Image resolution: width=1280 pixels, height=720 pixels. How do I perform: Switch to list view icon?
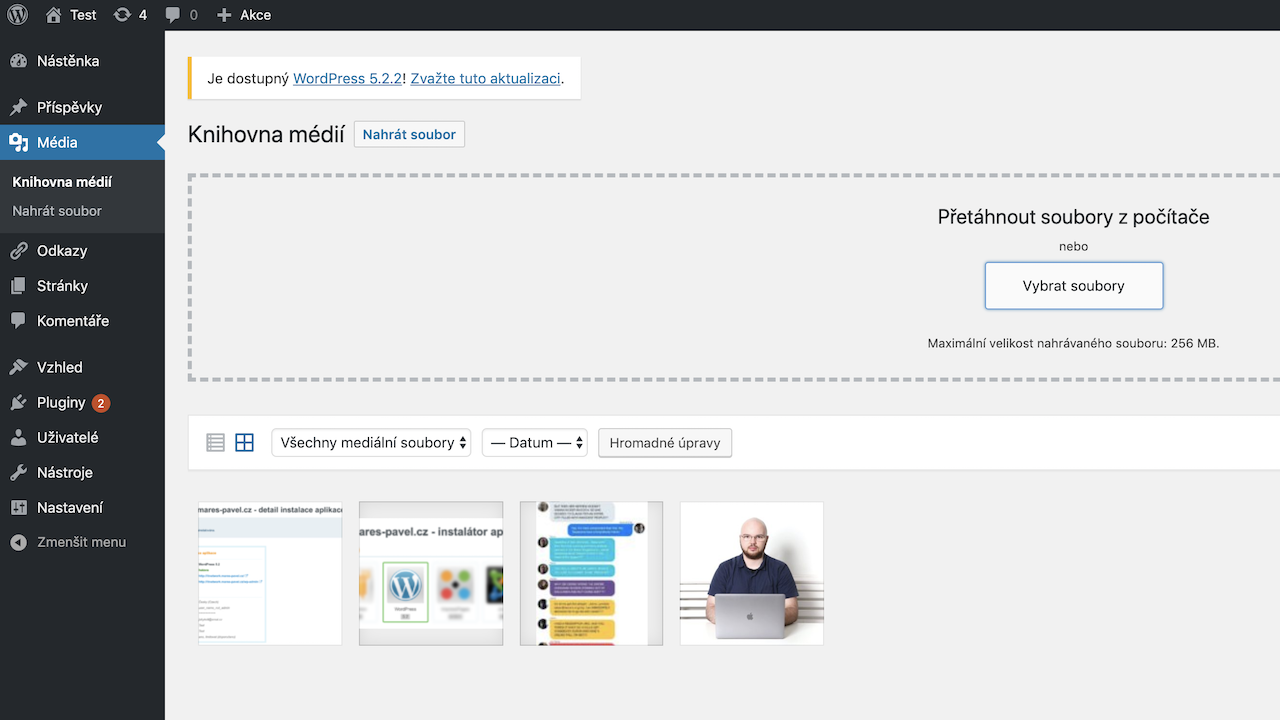coord(215,441)
